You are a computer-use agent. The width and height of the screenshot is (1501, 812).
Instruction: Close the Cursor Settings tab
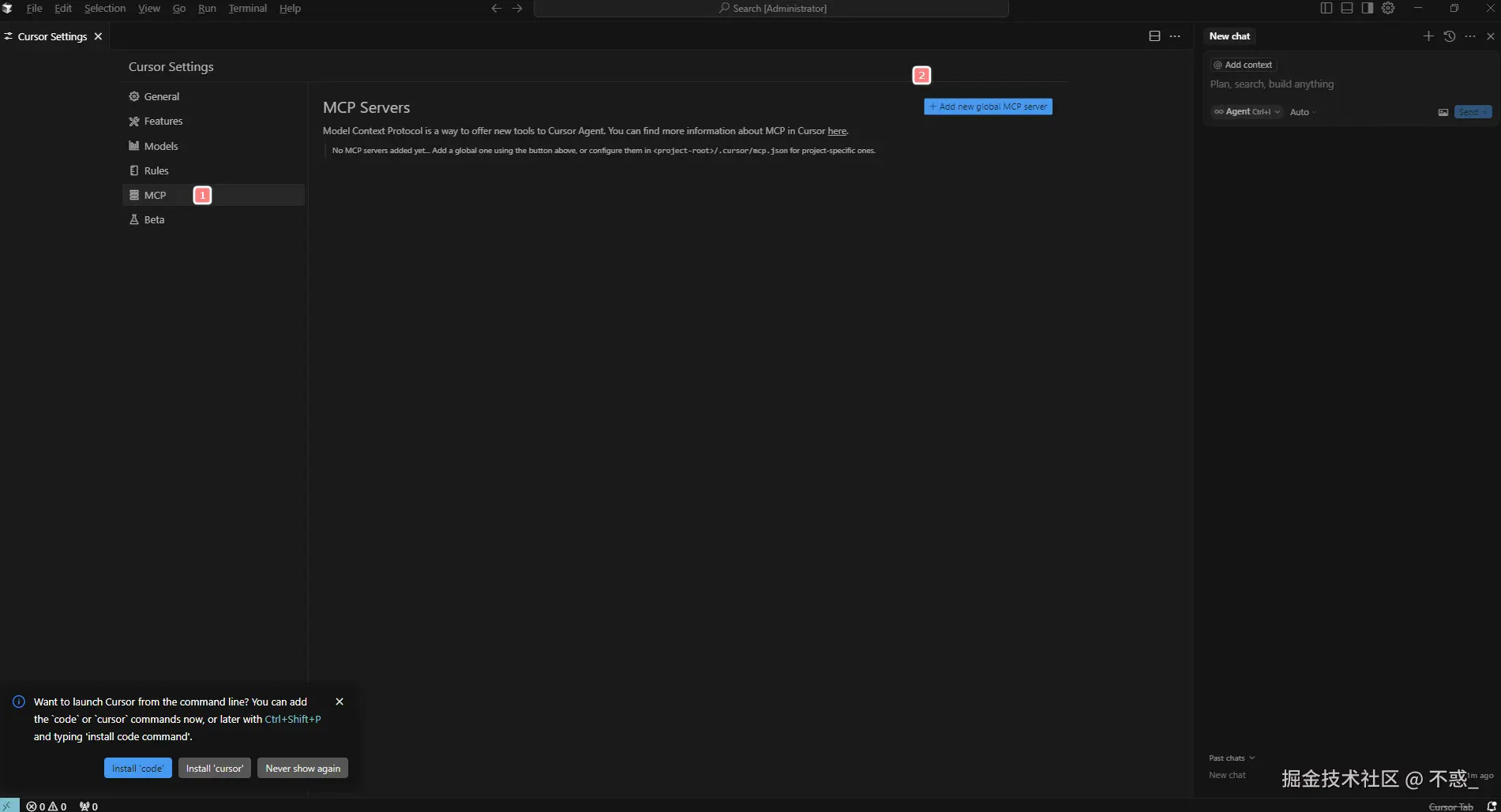click(98, 36)
